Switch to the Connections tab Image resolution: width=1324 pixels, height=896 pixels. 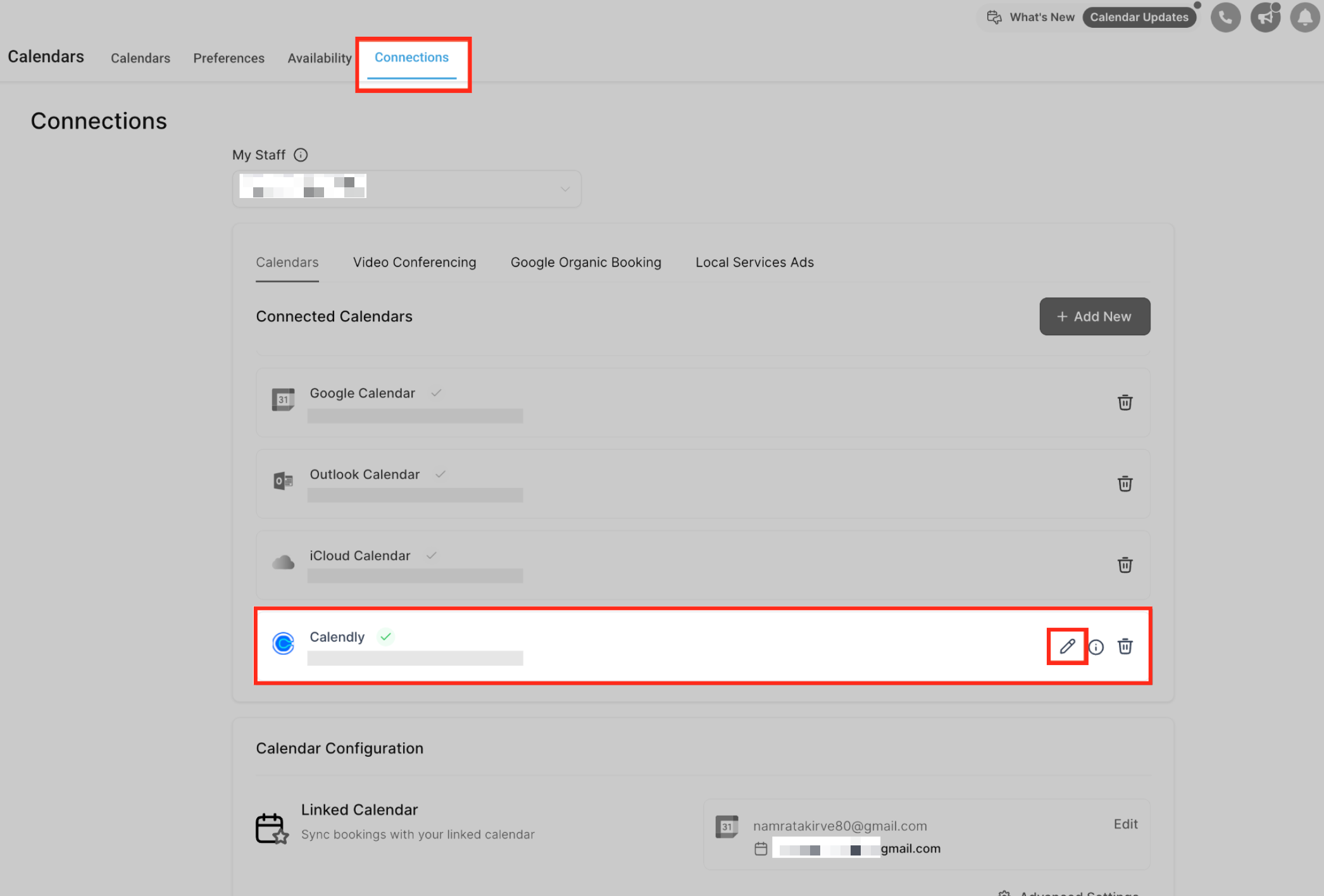pos(411,58)
